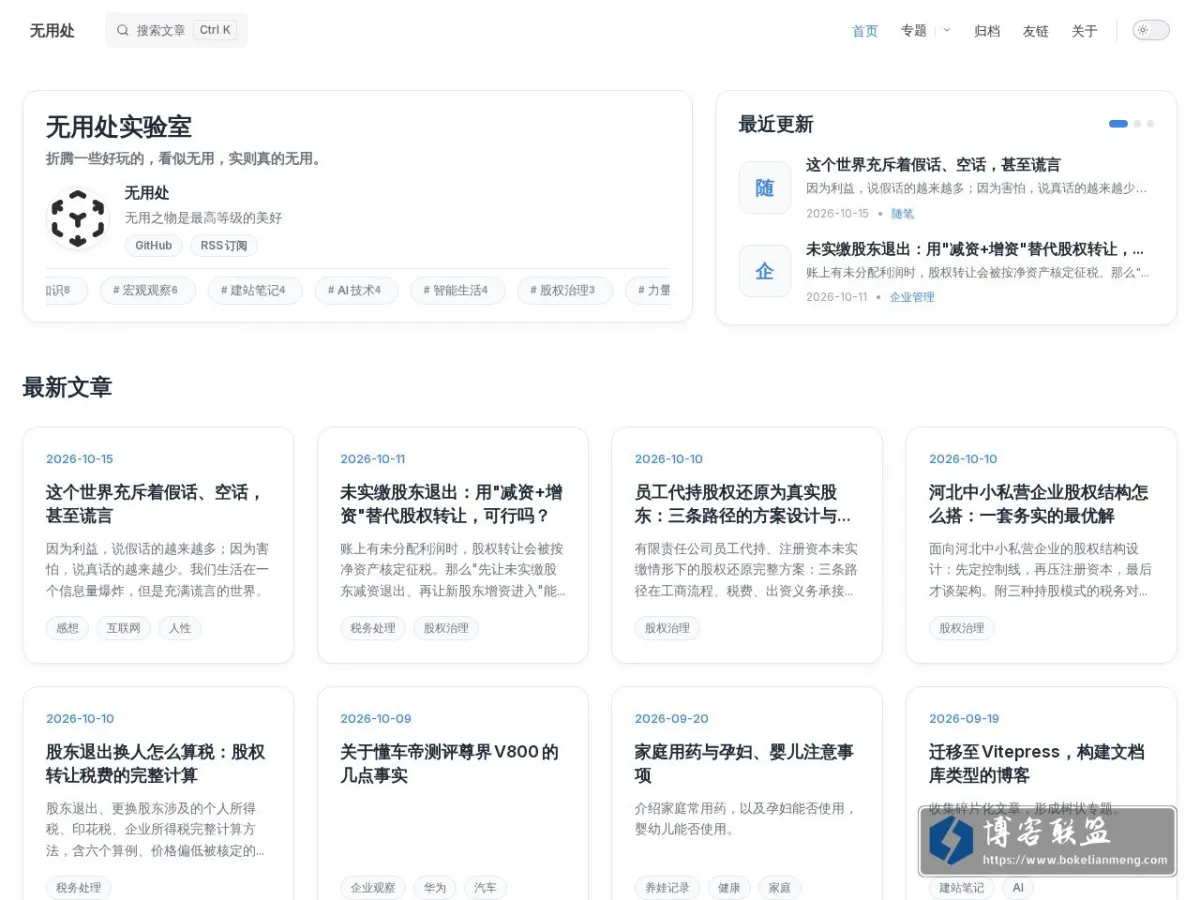The width and height of the screenshot is (1200, 900).
Task: Click the 最近更新 heading
Action: pyautogui.click(x=775, y=124)
